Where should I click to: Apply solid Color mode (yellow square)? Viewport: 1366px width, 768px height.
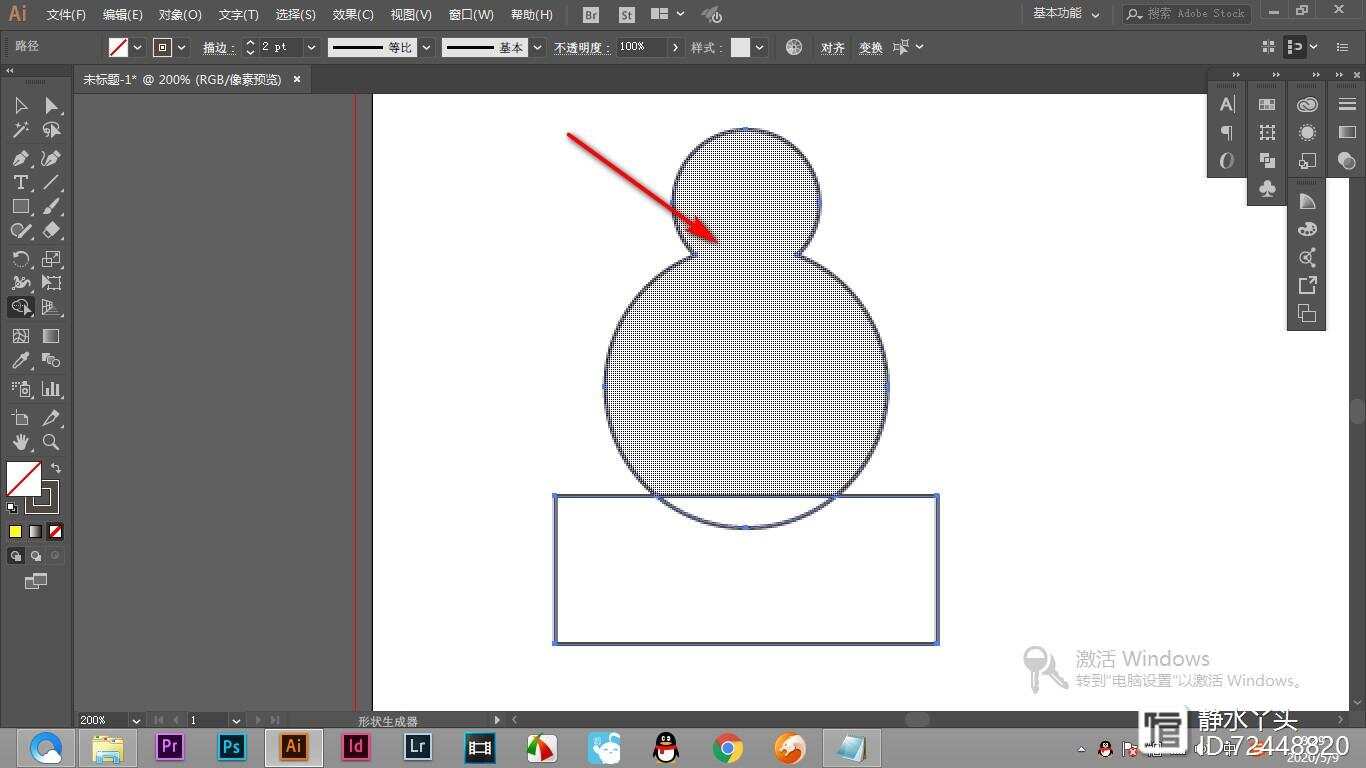tap(15, 532)
